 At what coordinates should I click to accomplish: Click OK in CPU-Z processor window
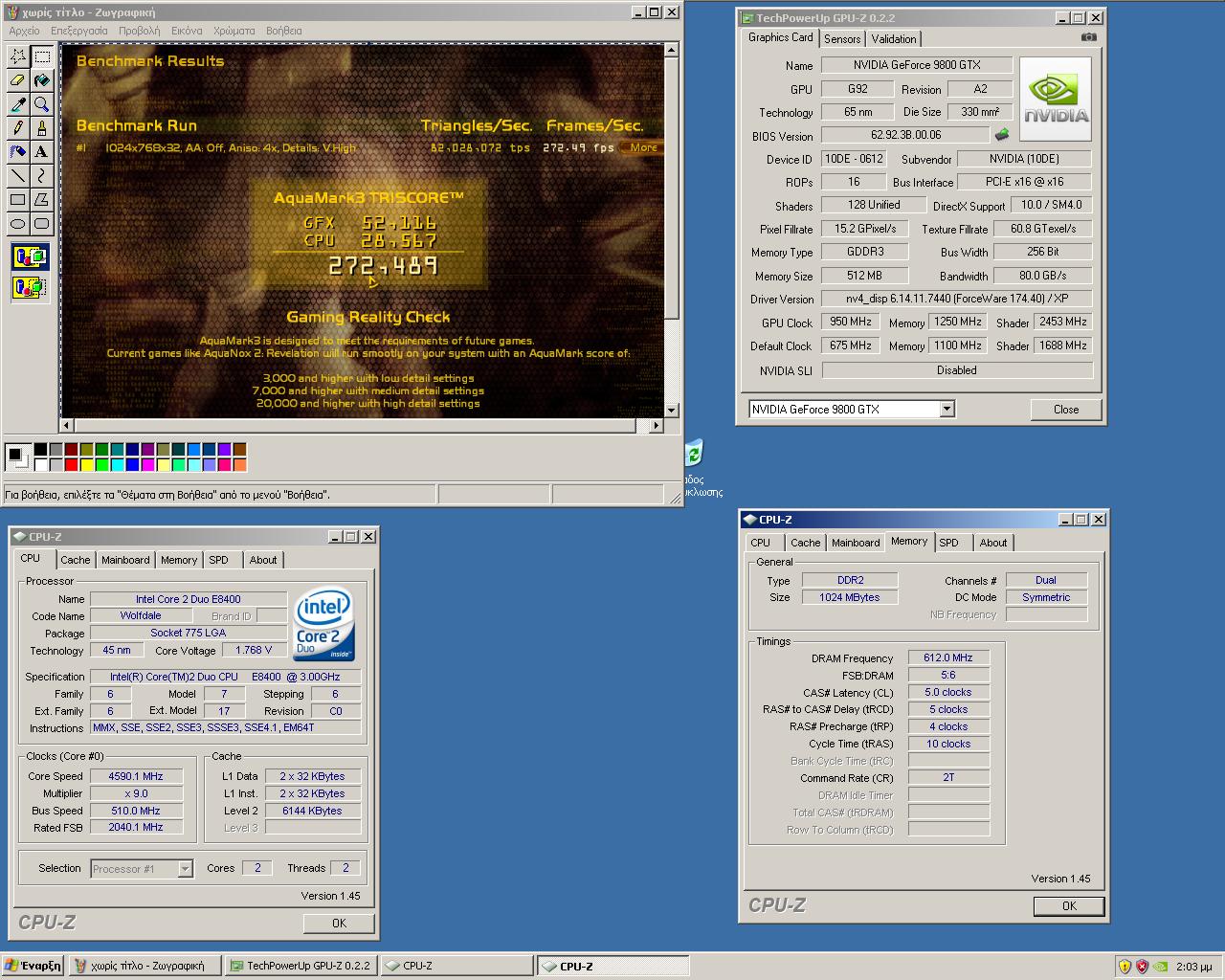(339, 924)
